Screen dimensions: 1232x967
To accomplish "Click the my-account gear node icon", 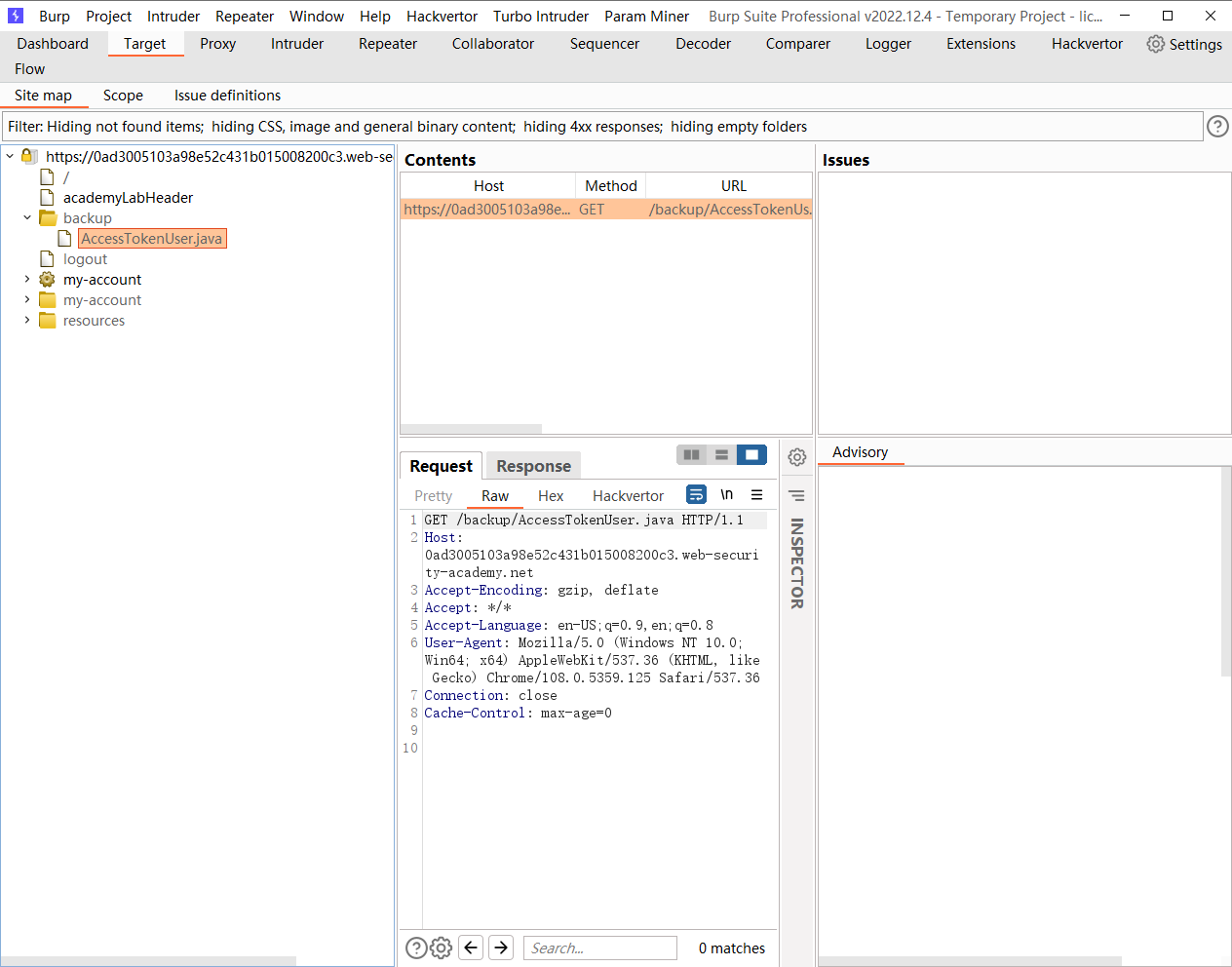I will pos(47,280).
